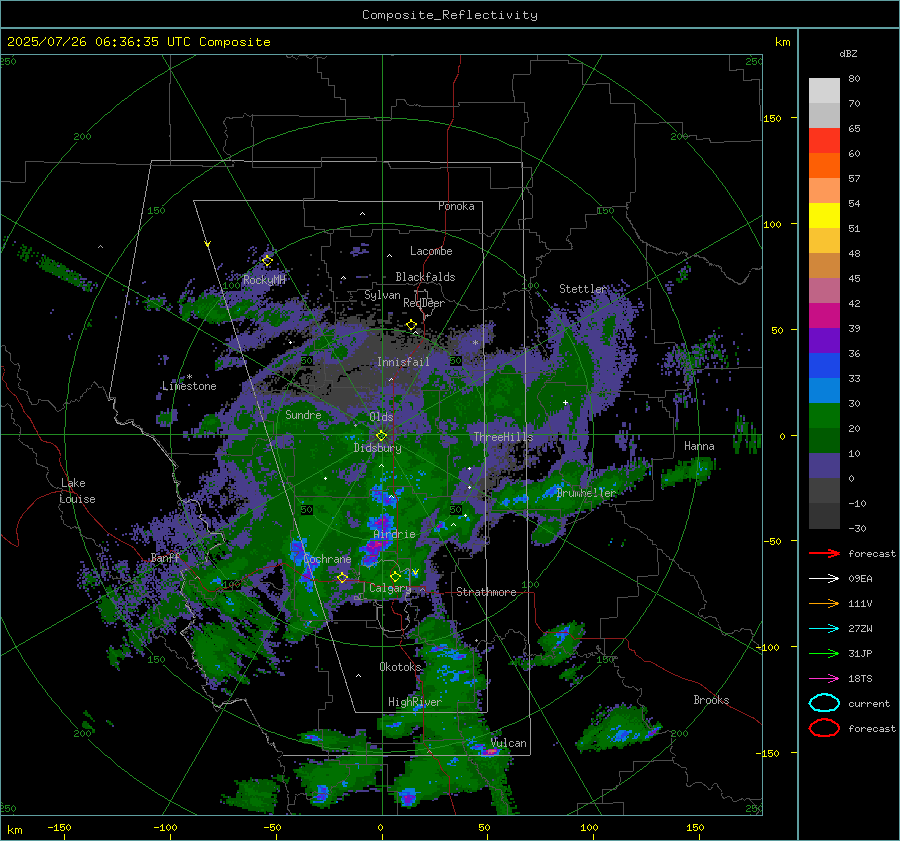Click the Lake Louise map label

[x=77, y=491]
